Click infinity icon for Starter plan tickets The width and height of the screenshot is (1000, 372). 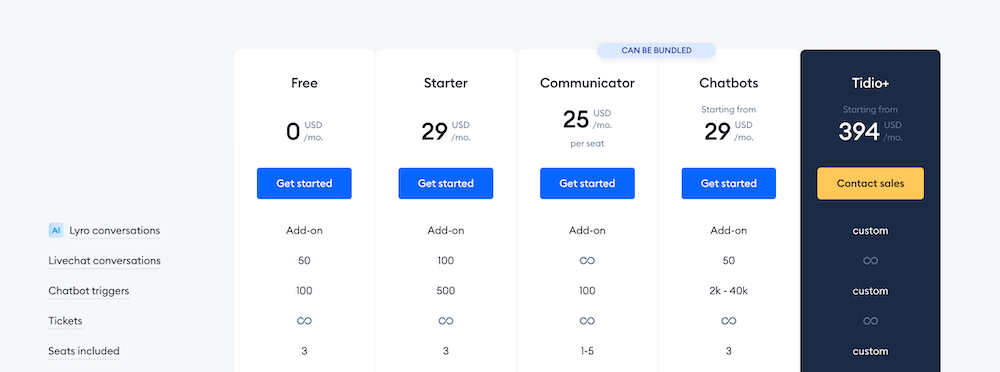446,320
